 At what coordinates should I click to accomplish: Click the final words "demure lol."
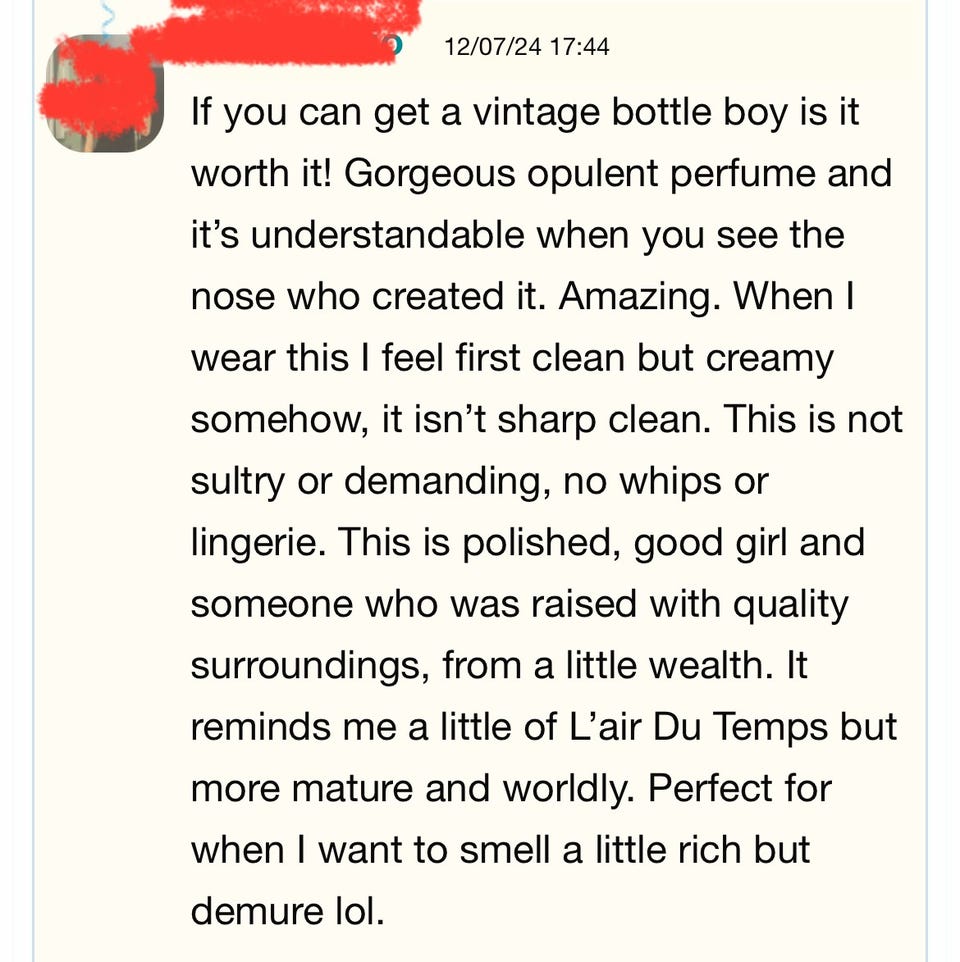[287, 912]
